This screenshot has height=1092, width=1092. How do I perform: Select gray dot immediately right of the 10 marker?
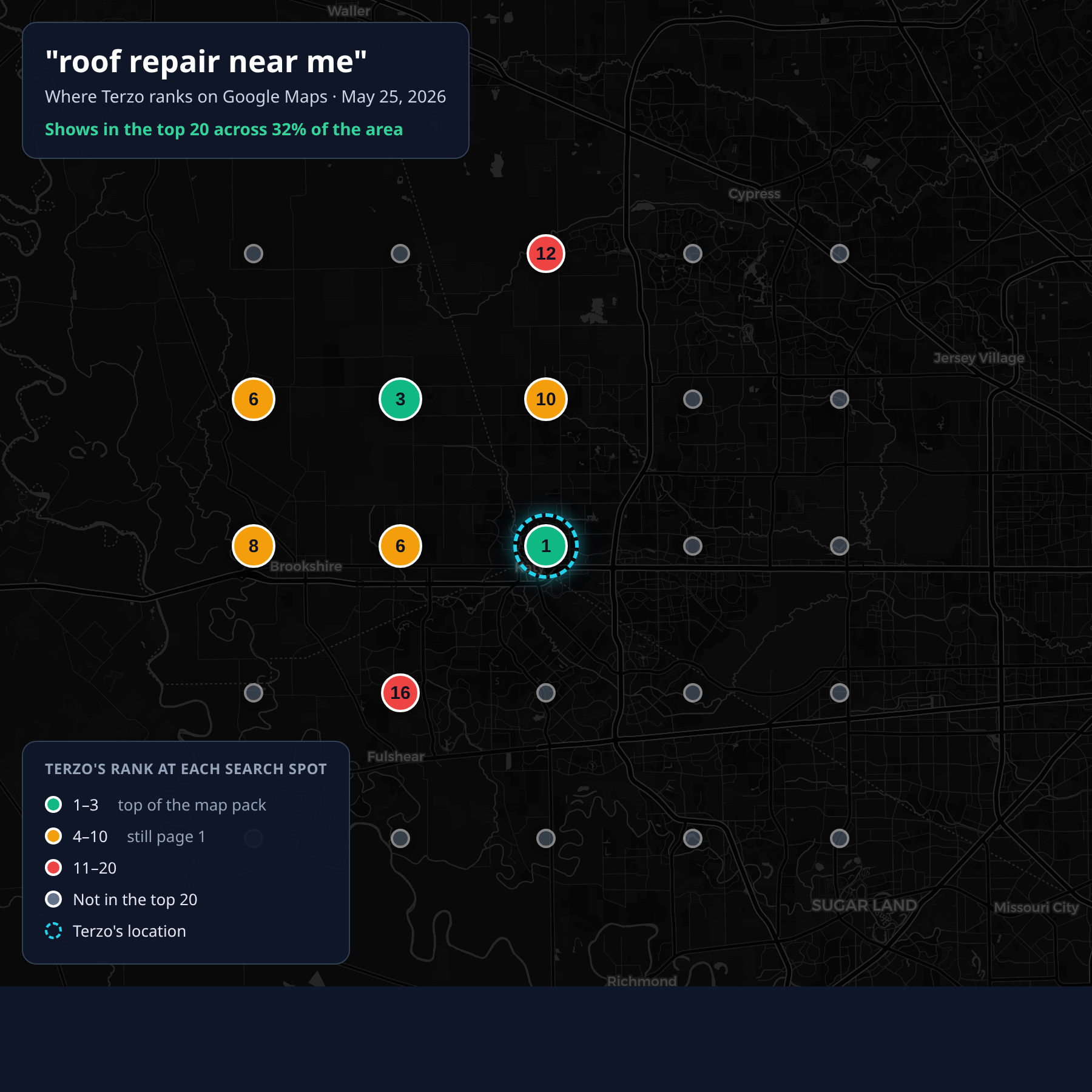tap(693, 399)
